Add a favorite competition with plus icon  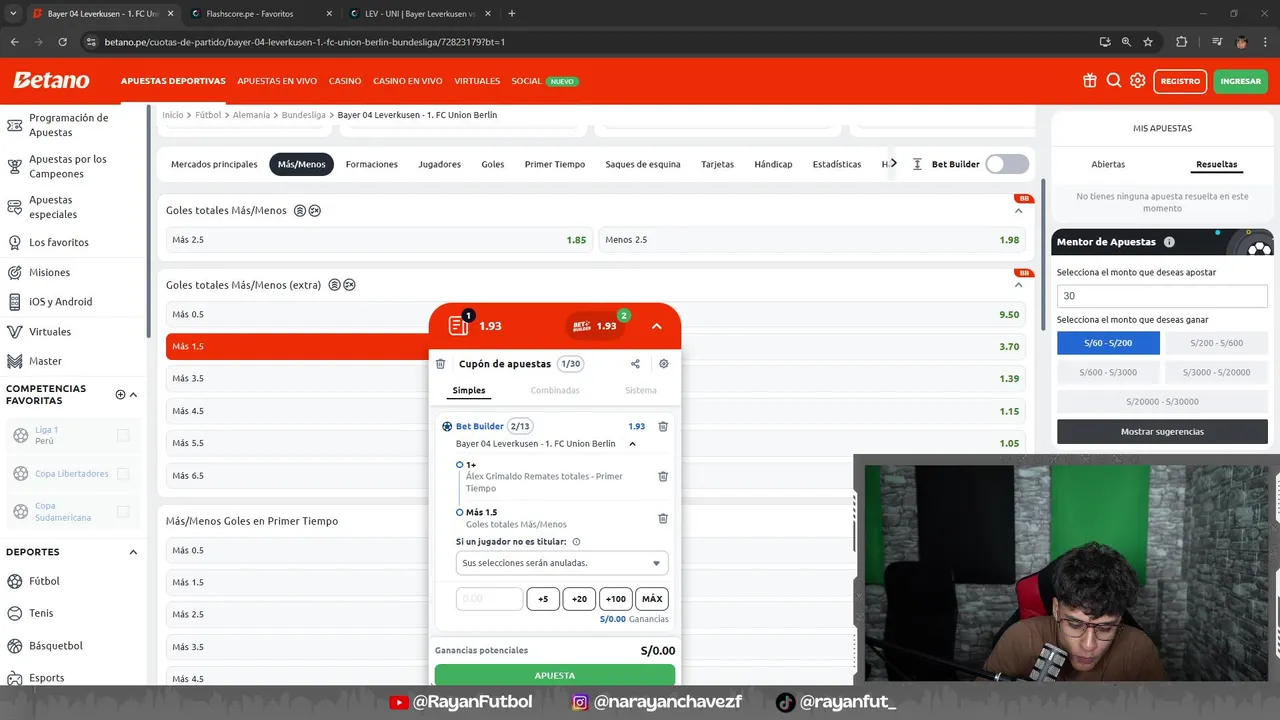[120, 394]
